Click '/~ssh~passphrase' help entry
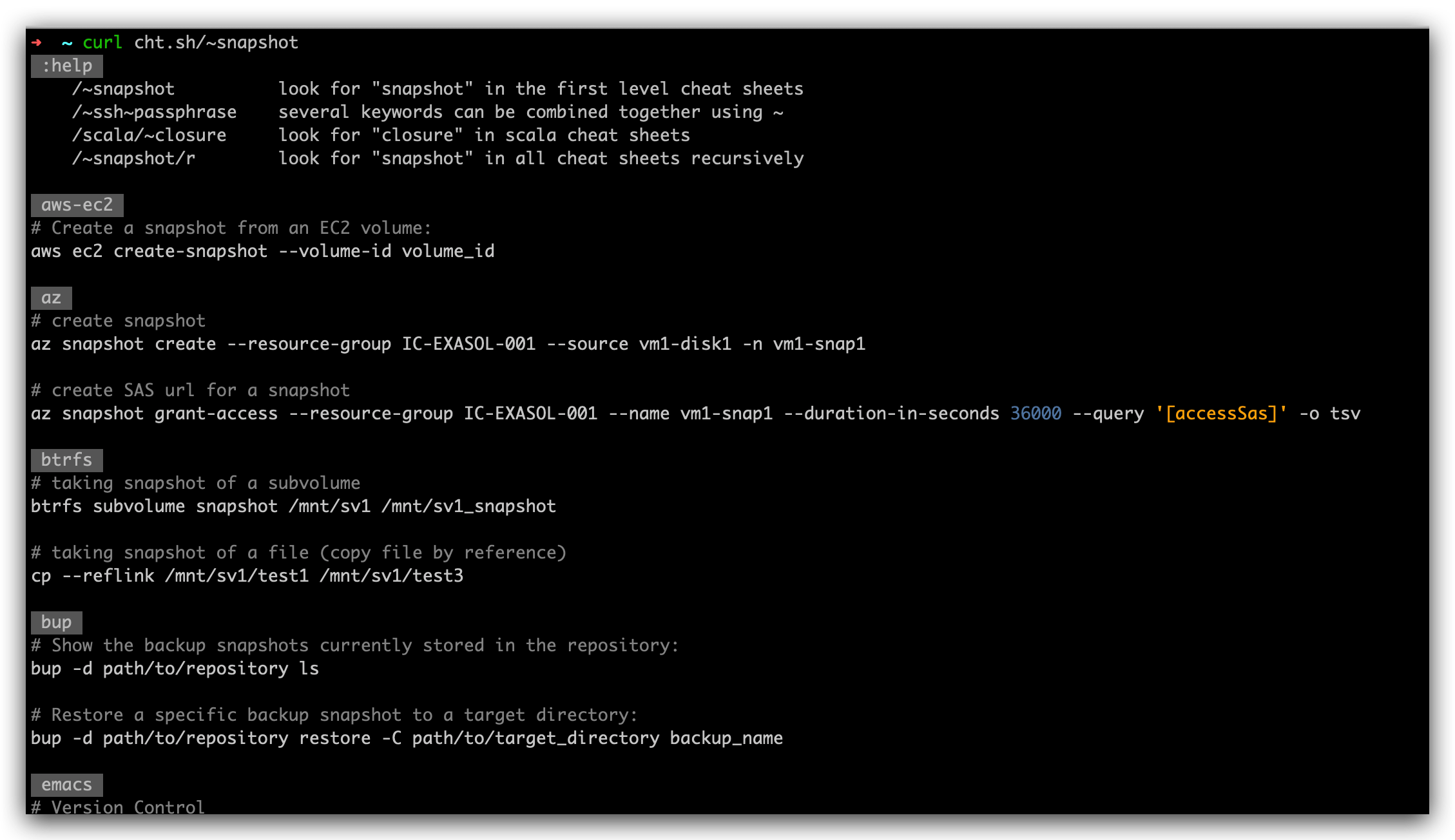Screen dimensions: 1455x840 [x=154, y=112]
